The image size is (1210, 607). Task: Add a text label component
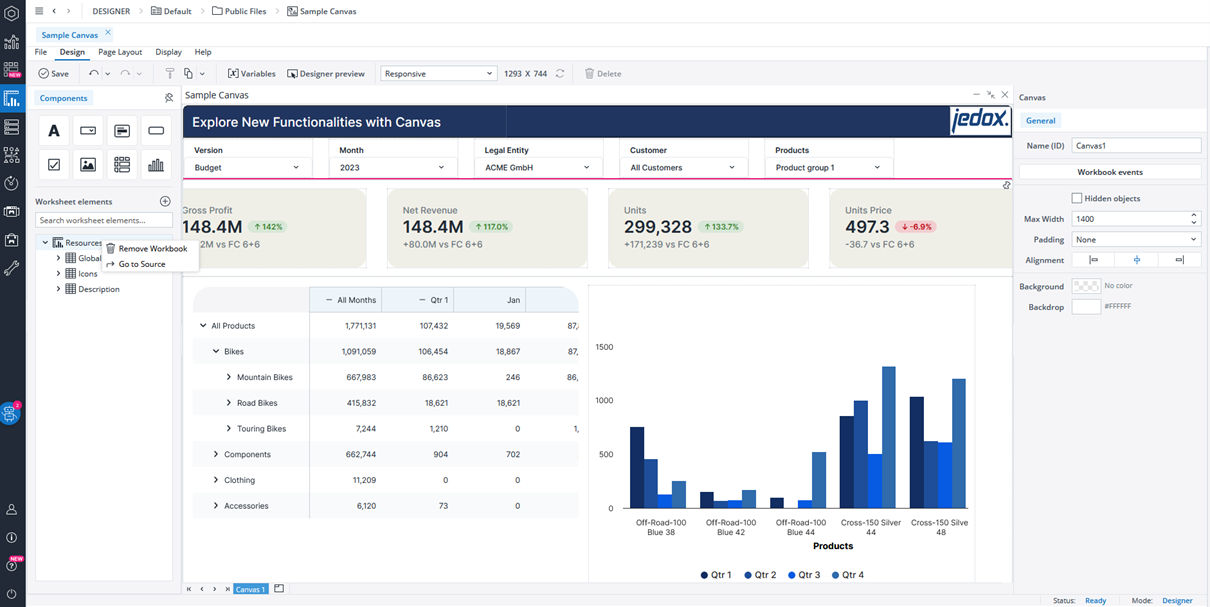click(54, 131)
